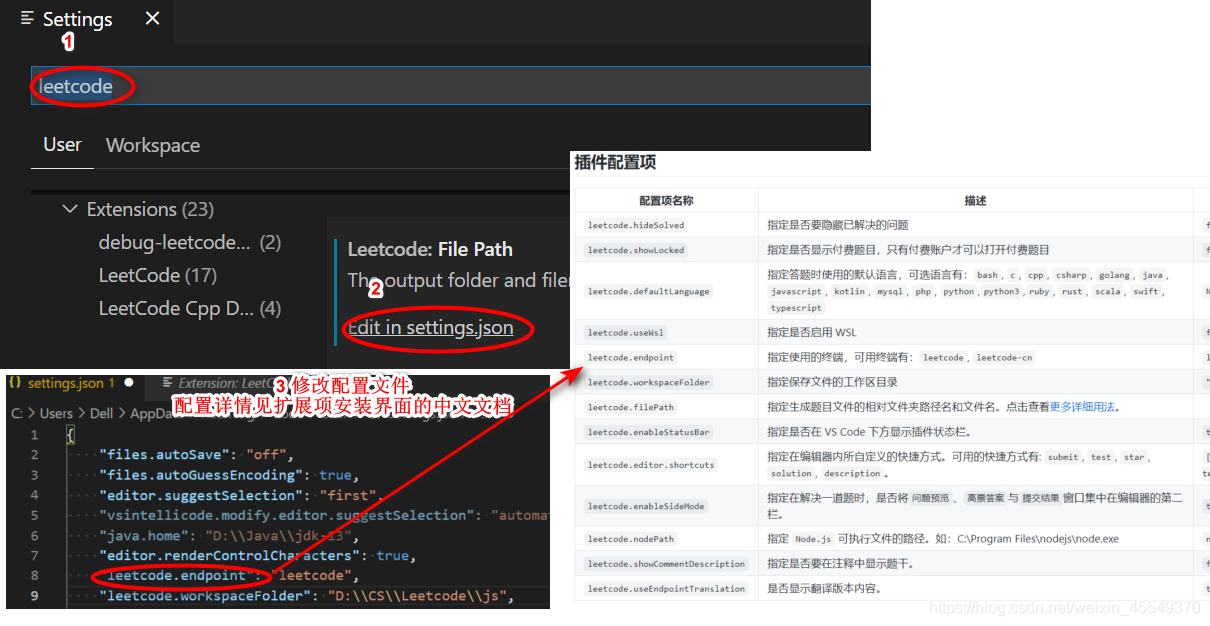This screenshot has width=1210, height=626.
Task: Focus the settings search box containing leetcode
Action: [x=450, y=86]
